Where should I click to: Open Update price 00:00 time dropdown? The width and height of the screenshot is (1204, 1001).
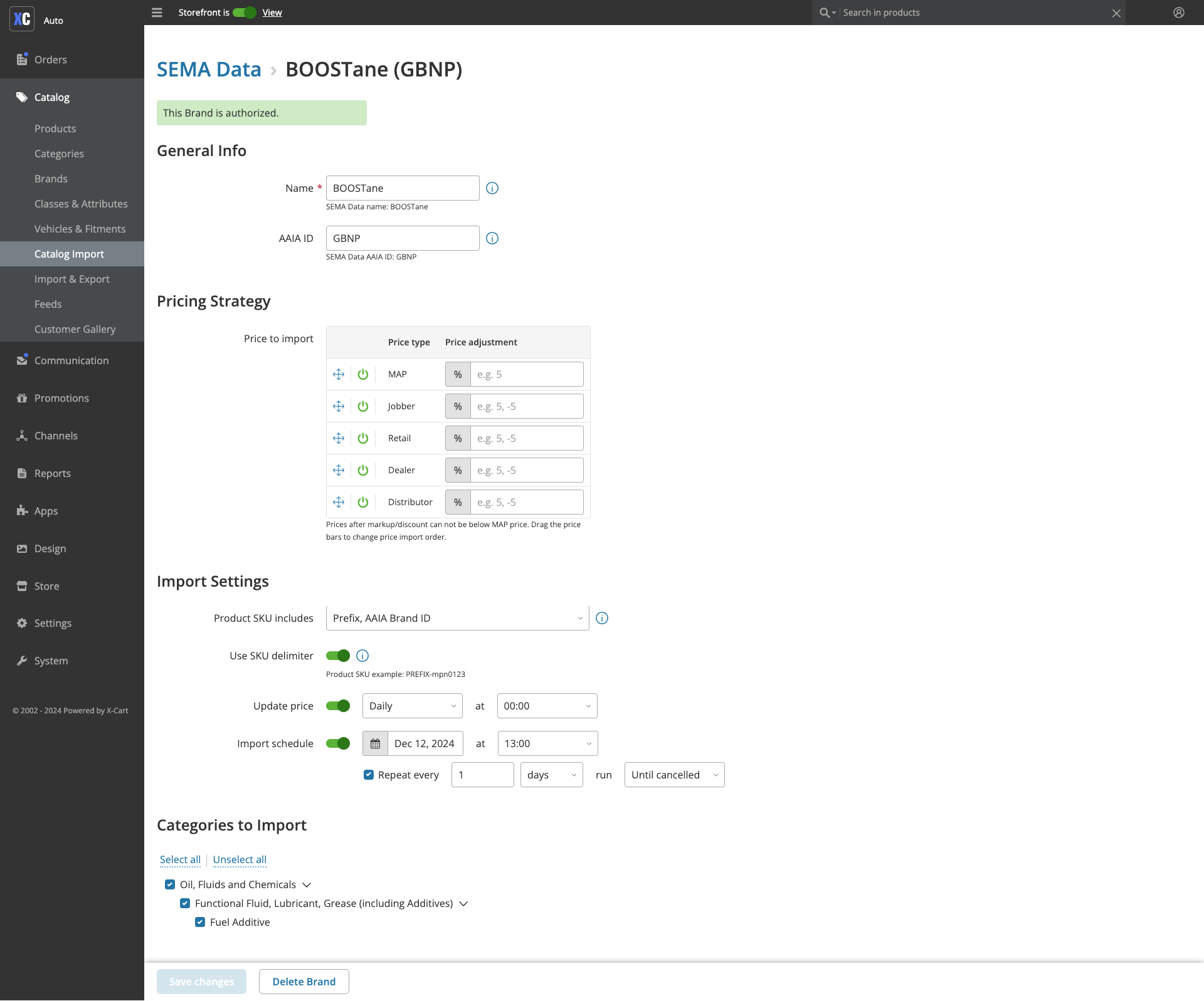pos(547,706)
